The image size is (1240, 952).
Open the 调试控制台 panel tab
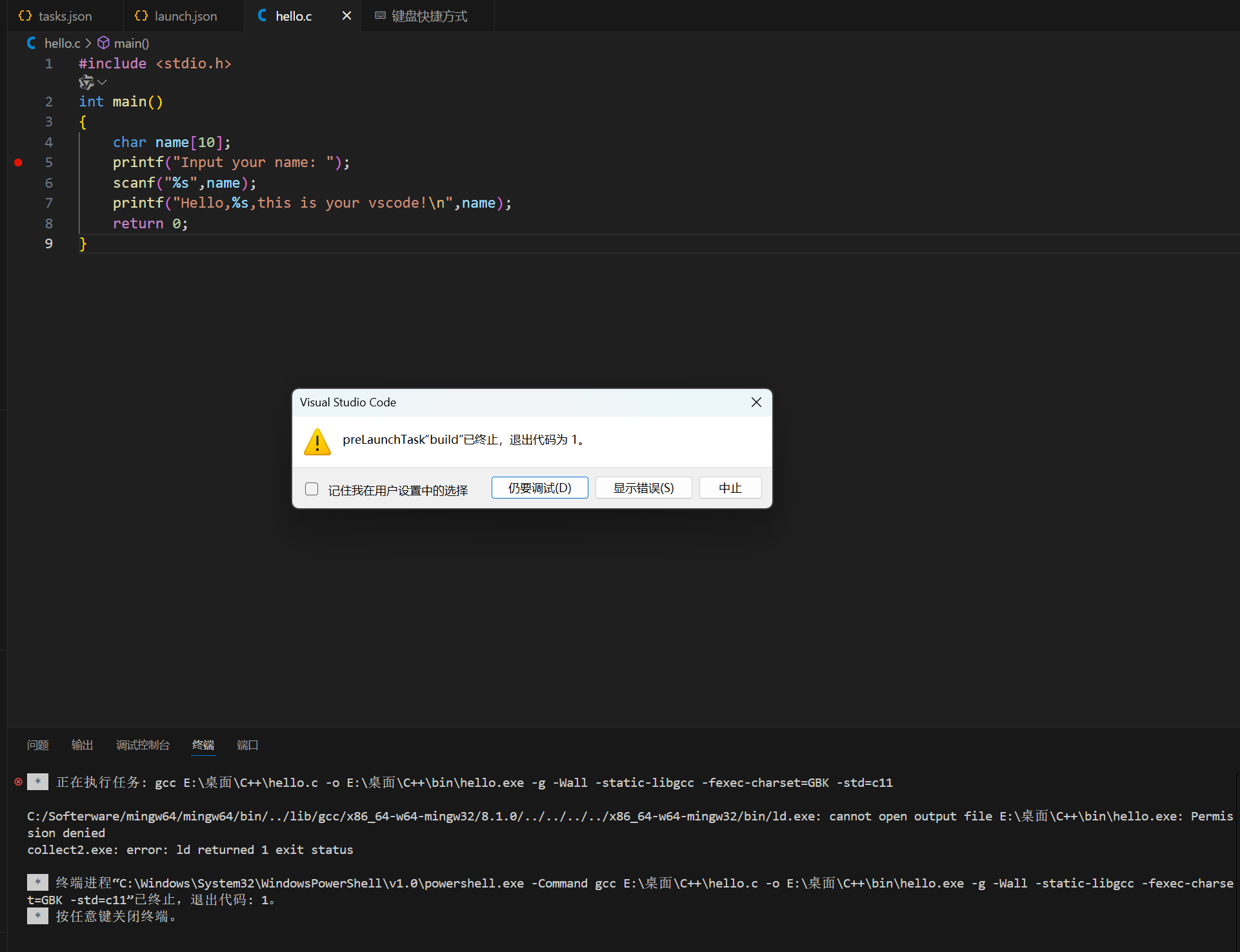point(143,745)
